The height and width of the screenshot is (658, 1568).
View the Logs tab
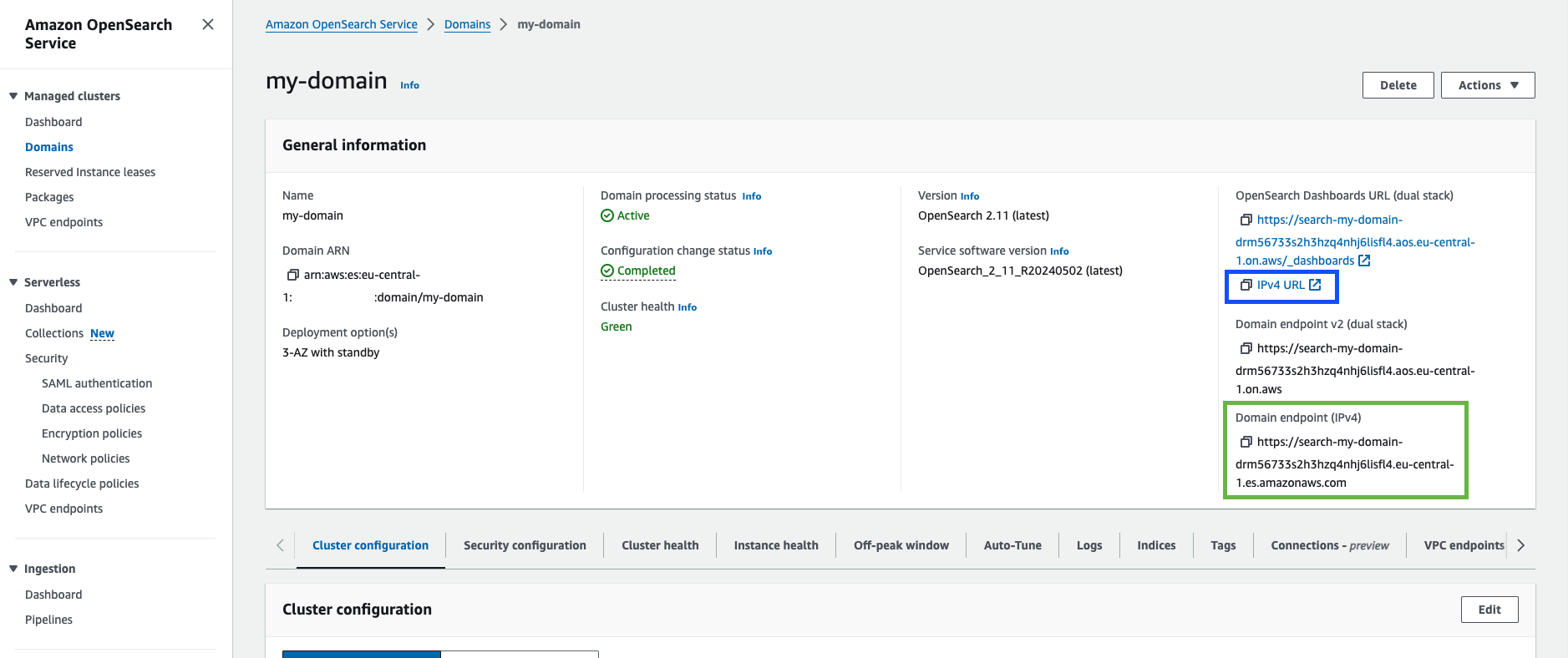coord(1089,545)
